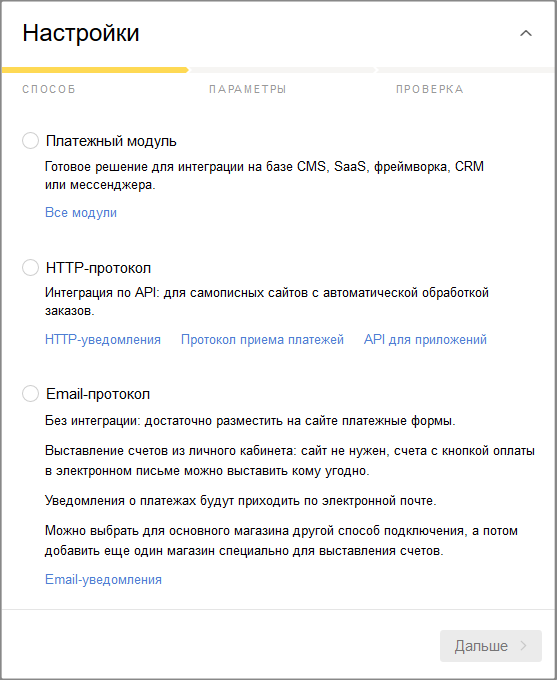Viewport: 557px width, 680px height.
Task: Collapse the Настройки panel with the chevron
Action: coord(526,33)
